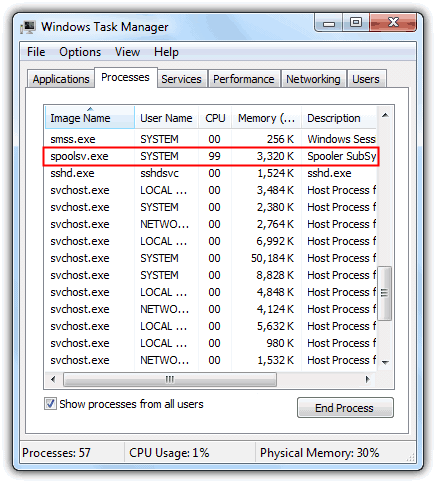This screenshot has width=436, height=482.
Task: Select the spoolsv.exe process row
Action: point(211,156)
